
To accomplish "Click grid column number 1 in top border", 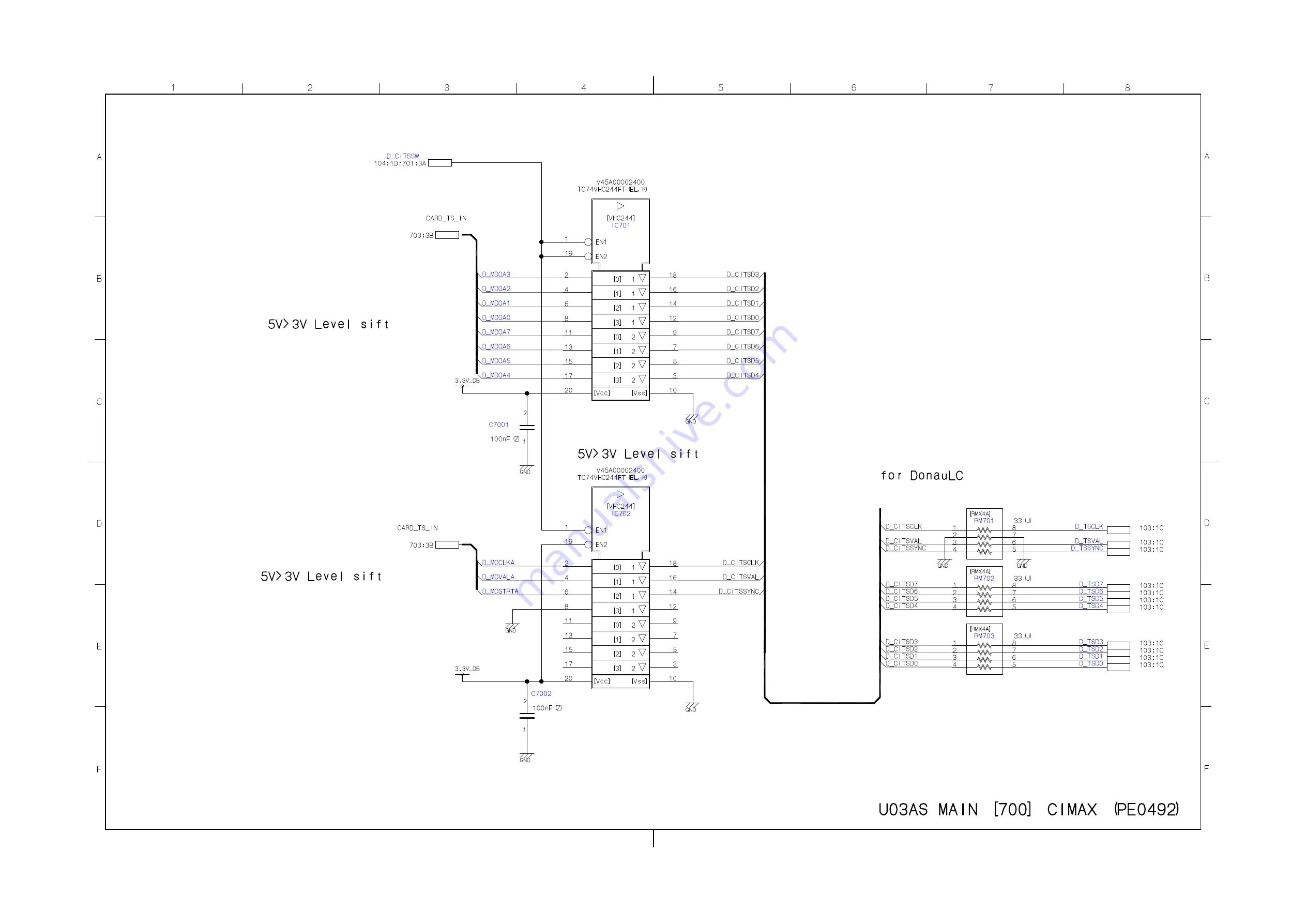I will click(173, 87).
